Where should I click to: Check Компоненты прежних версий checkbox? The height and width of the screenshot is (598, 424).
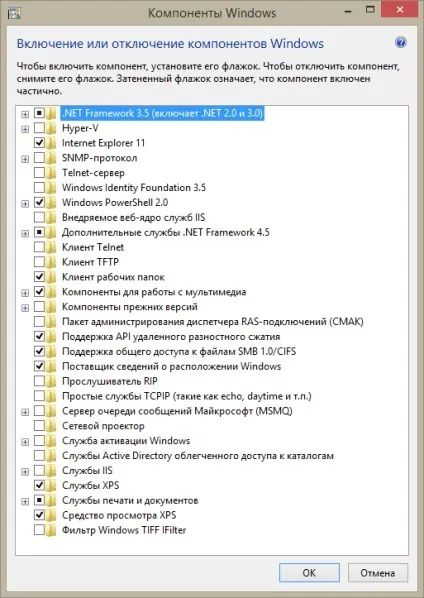pyautogui.click(x=39, y=306)
